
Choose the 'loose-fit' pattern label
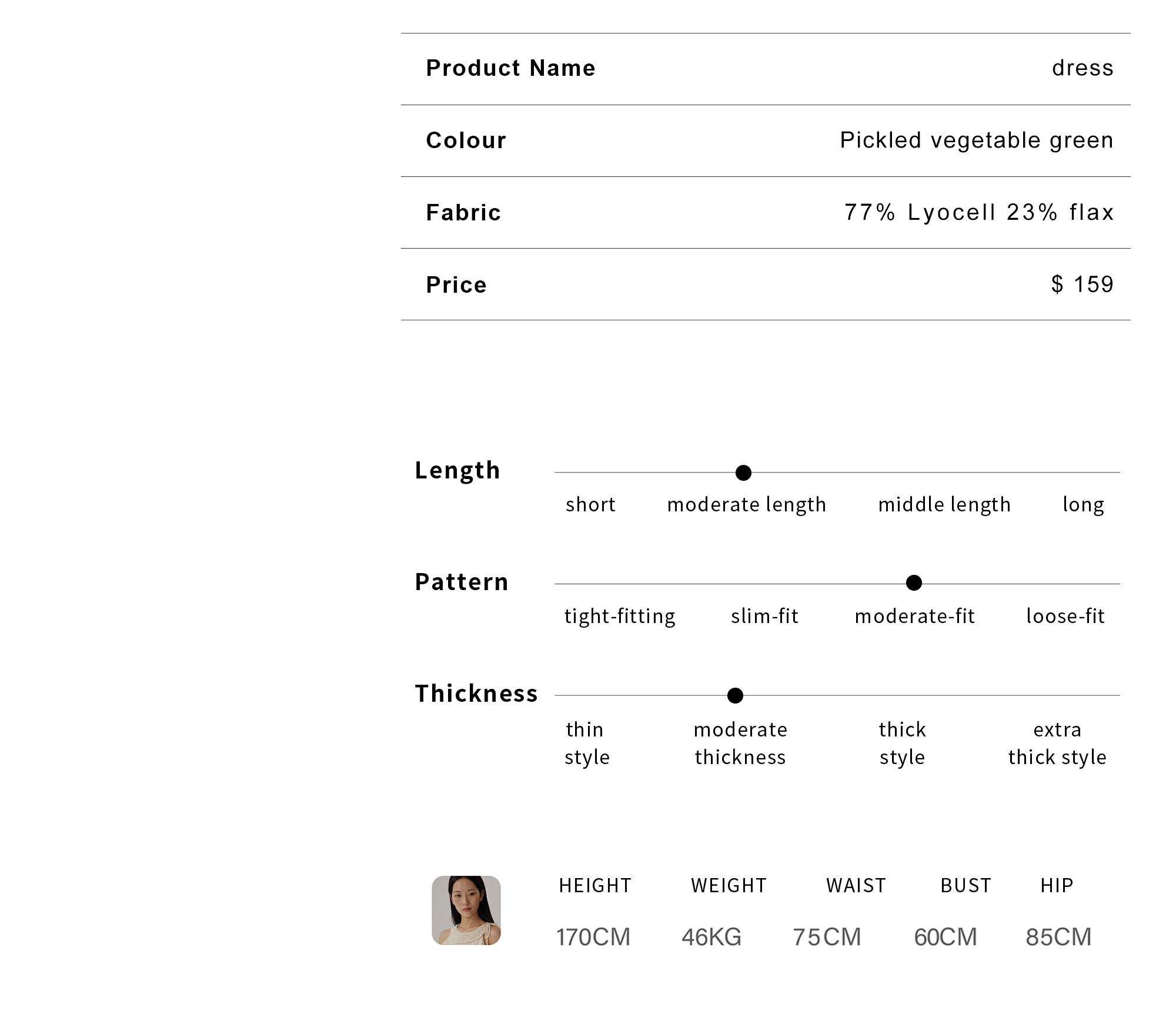[1065, 616]
